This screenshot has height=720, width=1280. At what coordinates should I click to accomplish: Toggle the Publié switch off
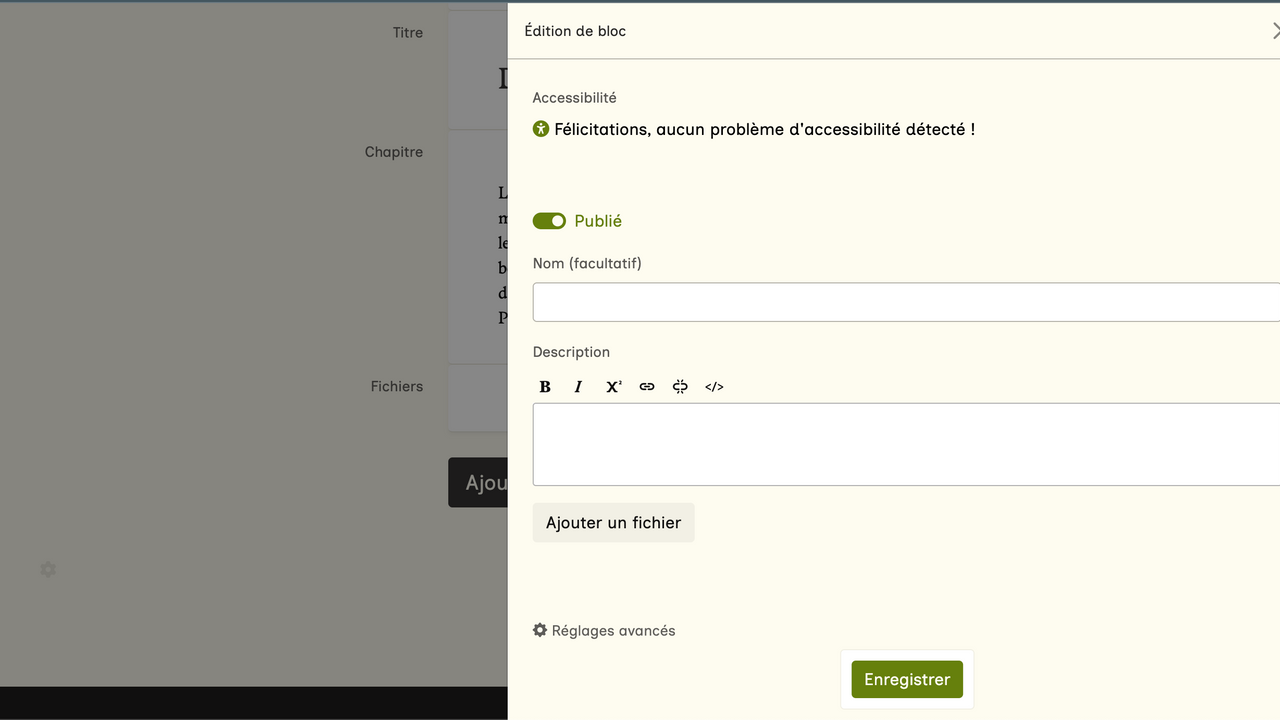pyautogui.click(x=549, y=221)
